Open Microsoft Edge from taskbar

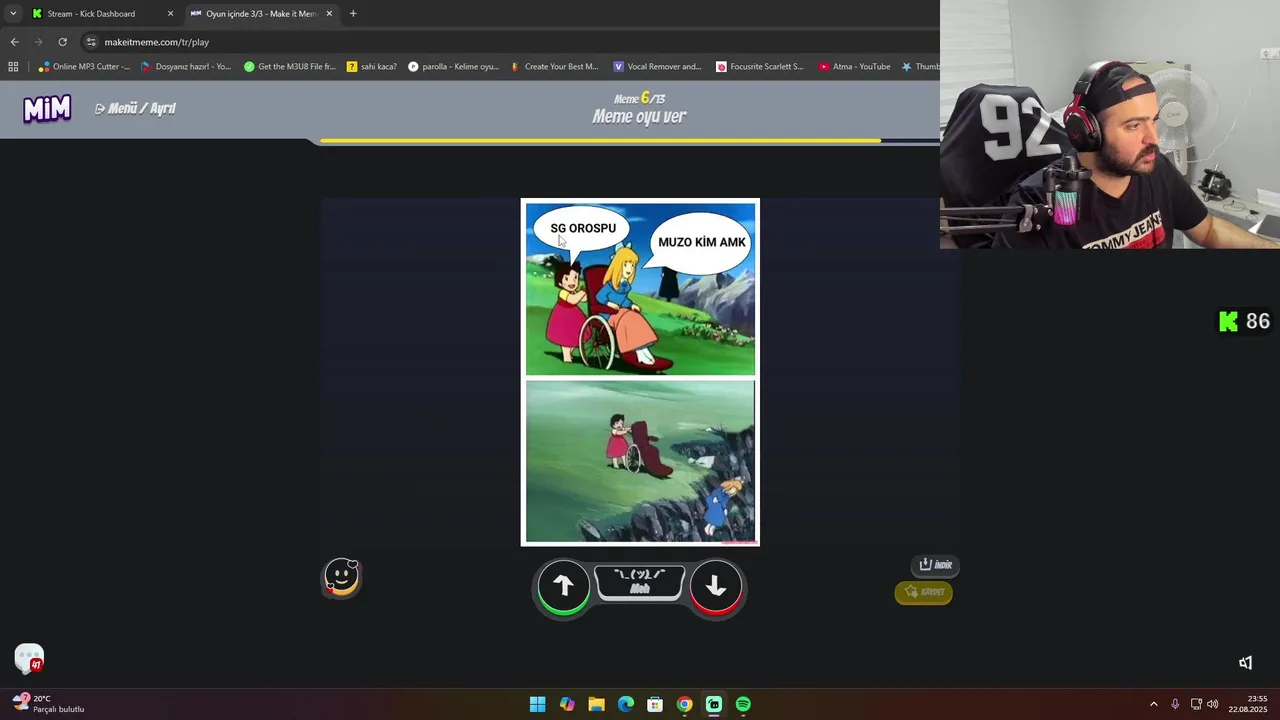(626, 704)
